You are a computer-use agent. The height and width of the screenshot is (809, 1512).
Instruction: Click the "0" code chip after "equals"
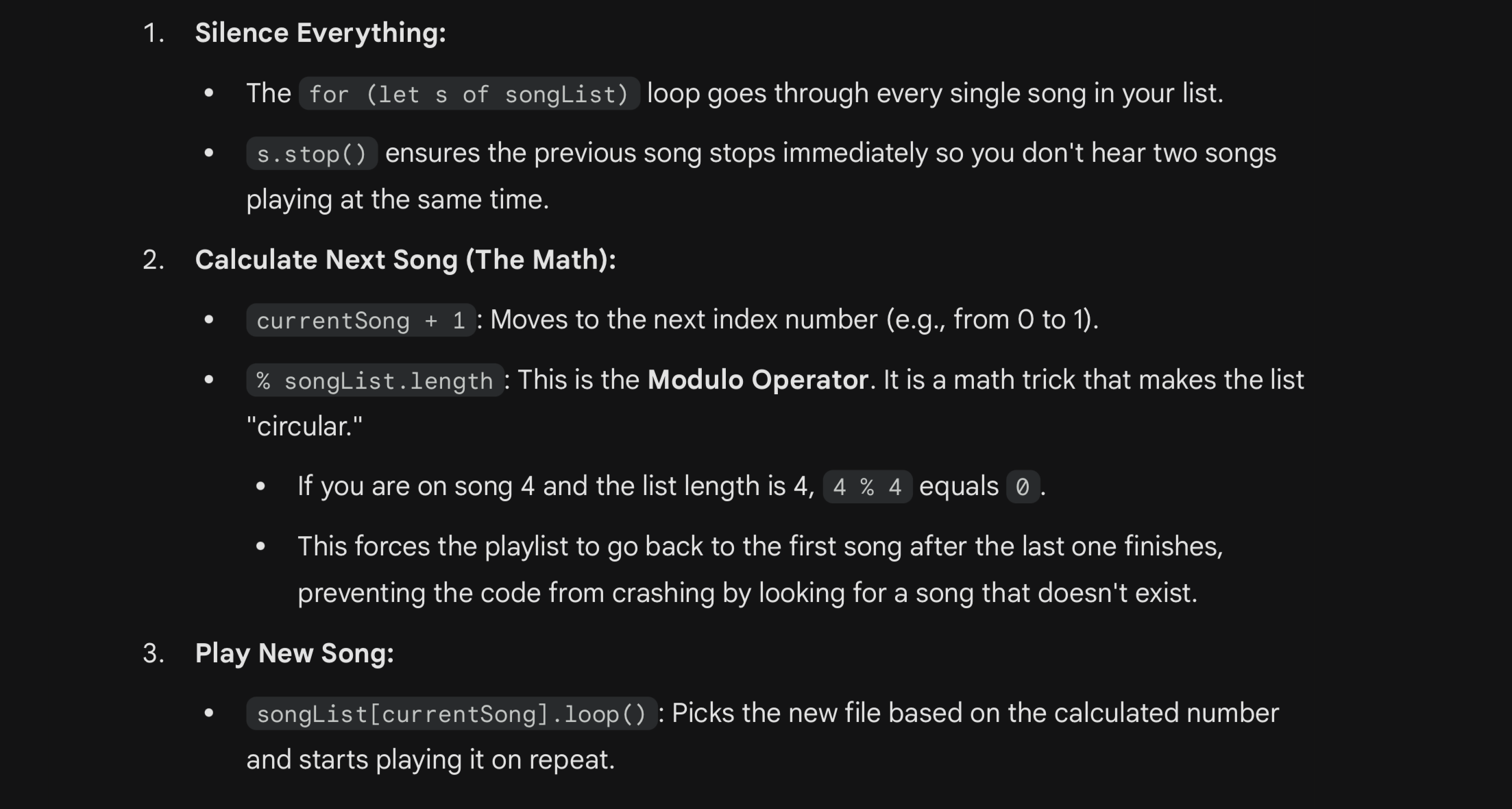[1023, 487]
